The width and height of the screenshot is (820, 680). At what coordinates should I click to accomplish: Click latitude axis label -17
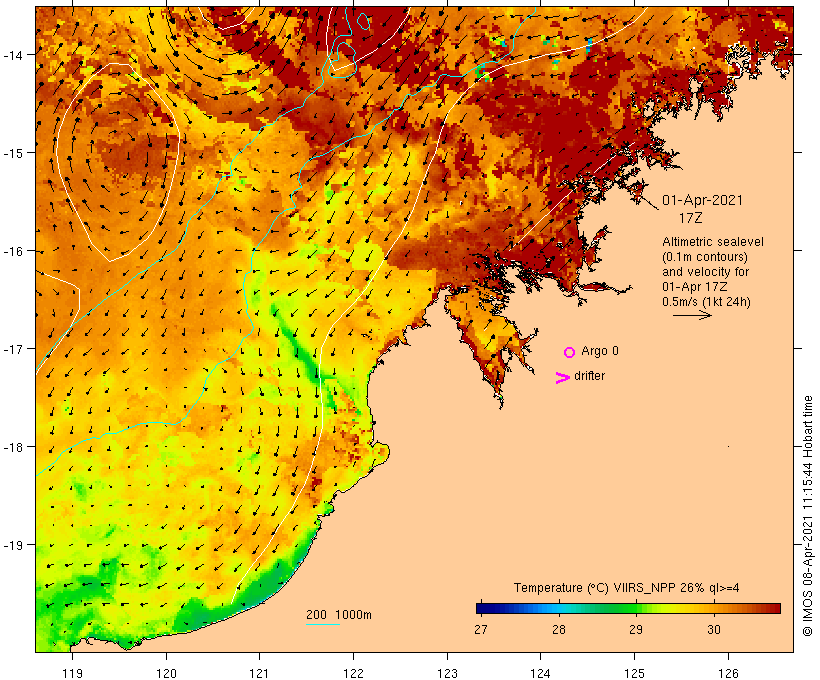pyautogui.click(x=12, y=349)
